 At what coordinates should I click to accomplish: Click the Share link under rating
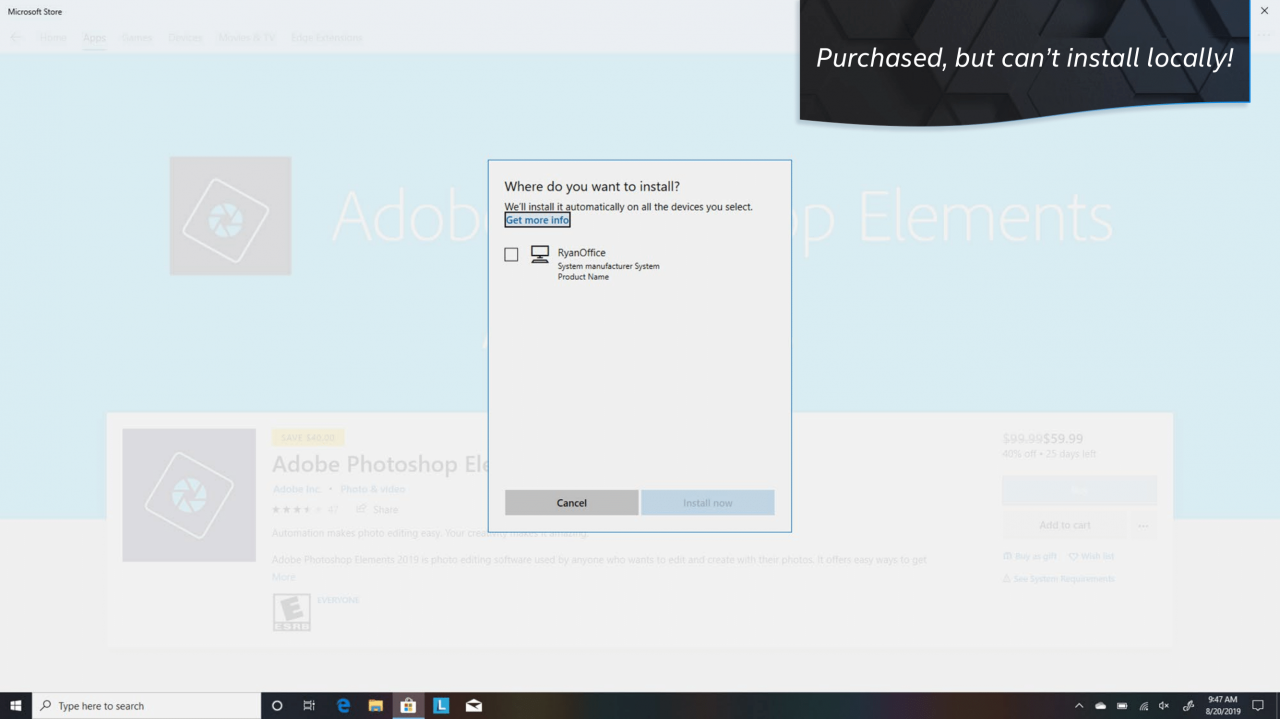point(377,509)
